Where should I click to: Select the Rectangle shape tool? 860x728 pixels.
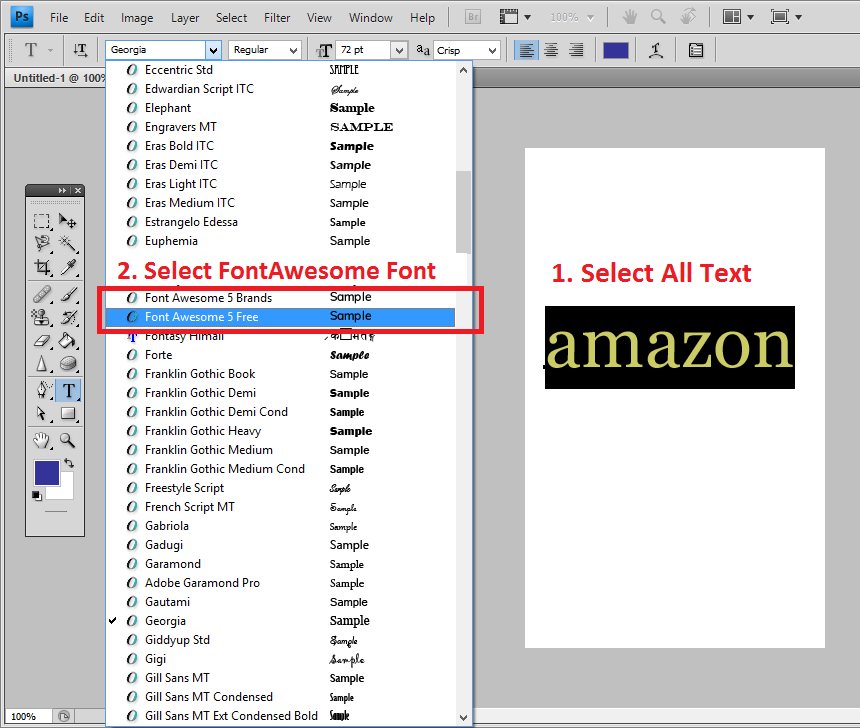(68, 413)
